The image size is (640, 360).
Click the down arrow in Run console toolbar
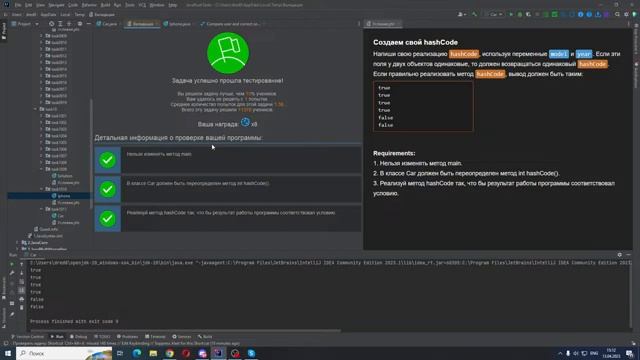(22, 273)
